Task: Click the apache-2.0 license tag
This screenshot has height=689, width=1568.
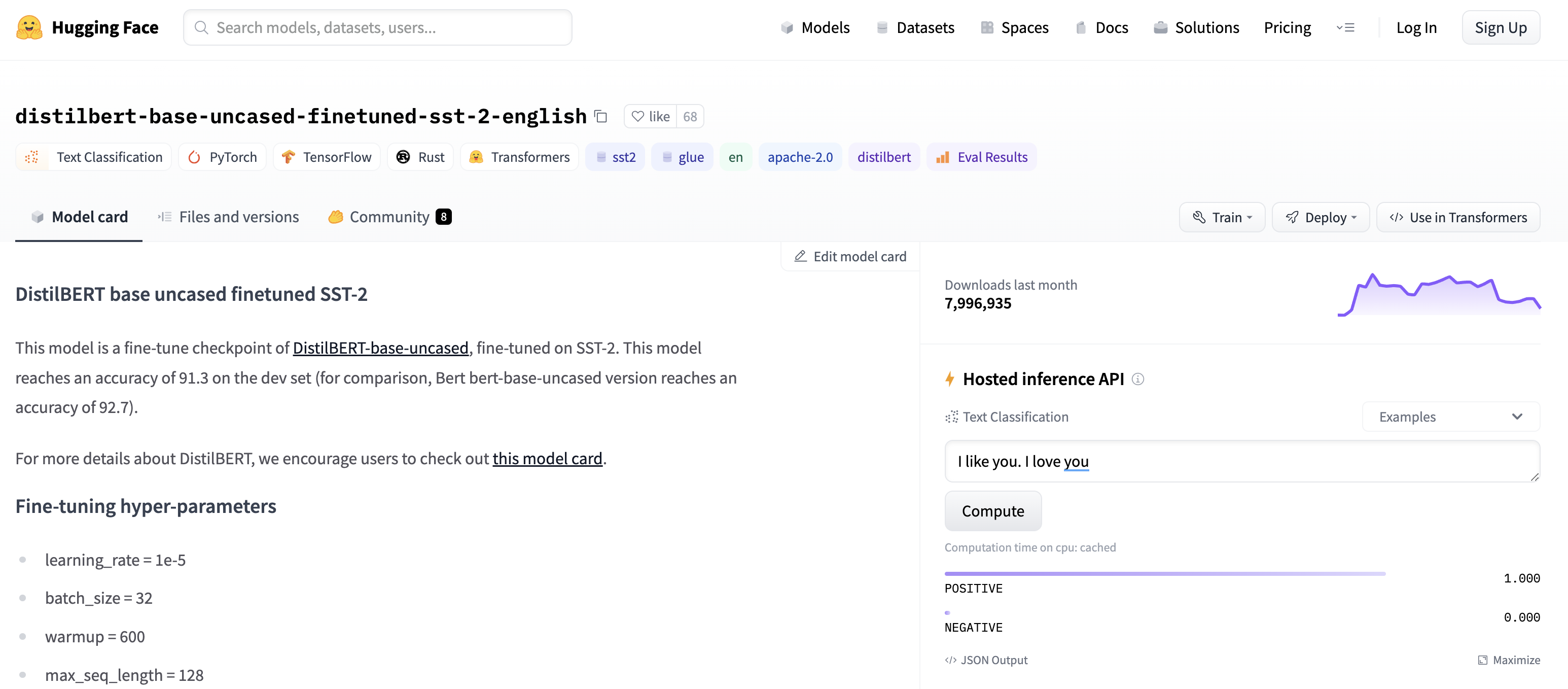Action: (x=800, y=157)
